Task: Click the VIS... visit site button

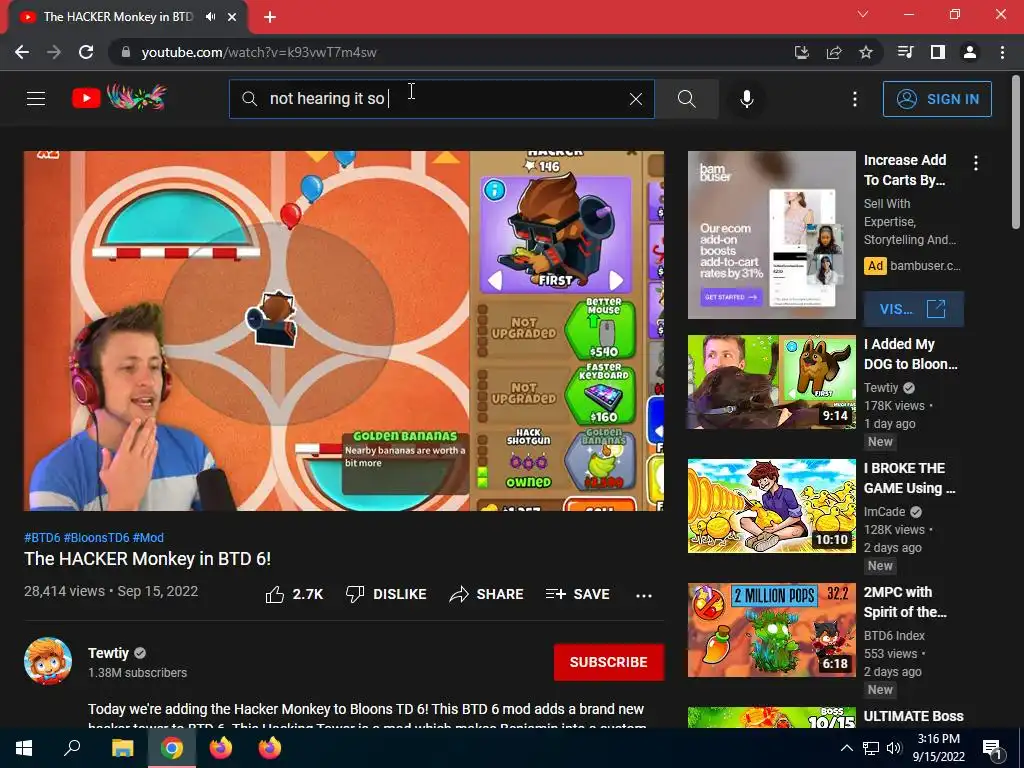Action: (x=914, y=309)
